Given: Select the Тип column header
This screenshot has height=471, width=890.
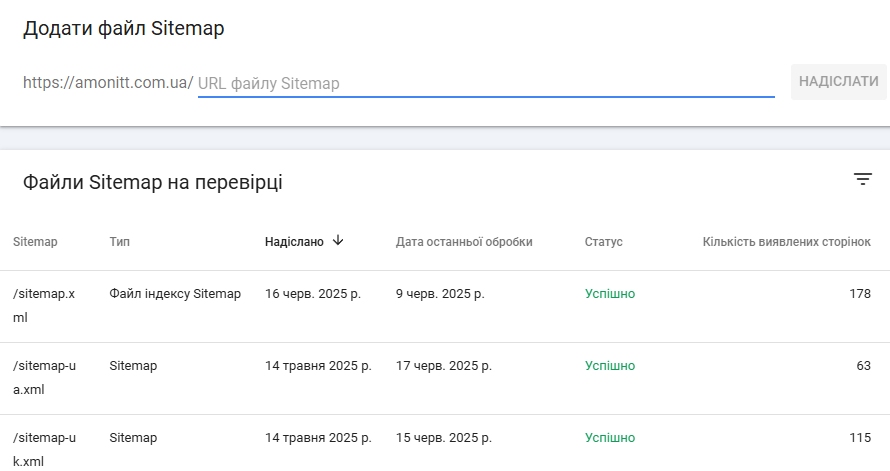Looking at the screenshot, I should click(119, 242).
